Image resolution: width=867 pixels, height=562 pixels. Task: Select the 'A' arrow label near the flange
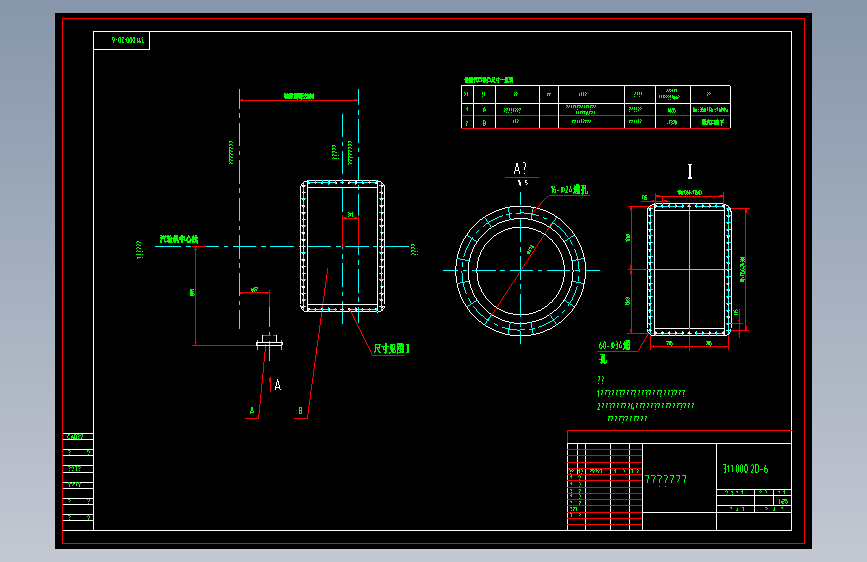click(278, 385)
